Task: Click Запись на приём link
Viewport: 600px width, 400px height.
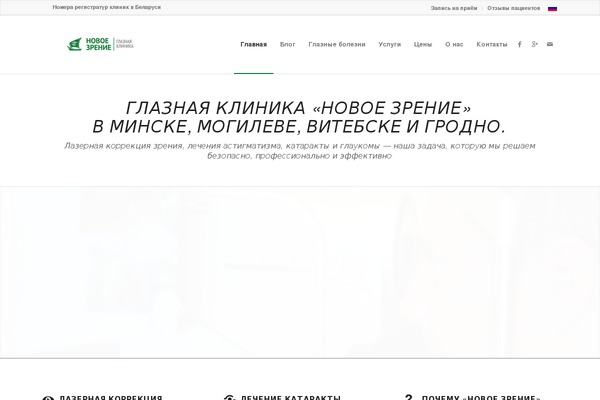Action: pyautogui.click(x=454, y=8)
